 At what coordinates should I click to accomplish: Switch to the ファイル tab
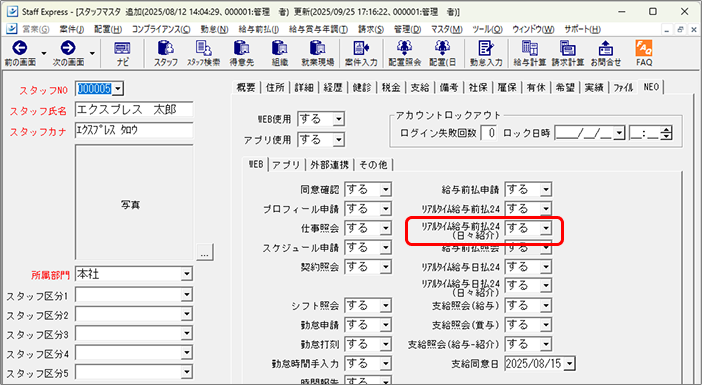tap(623, 88)
